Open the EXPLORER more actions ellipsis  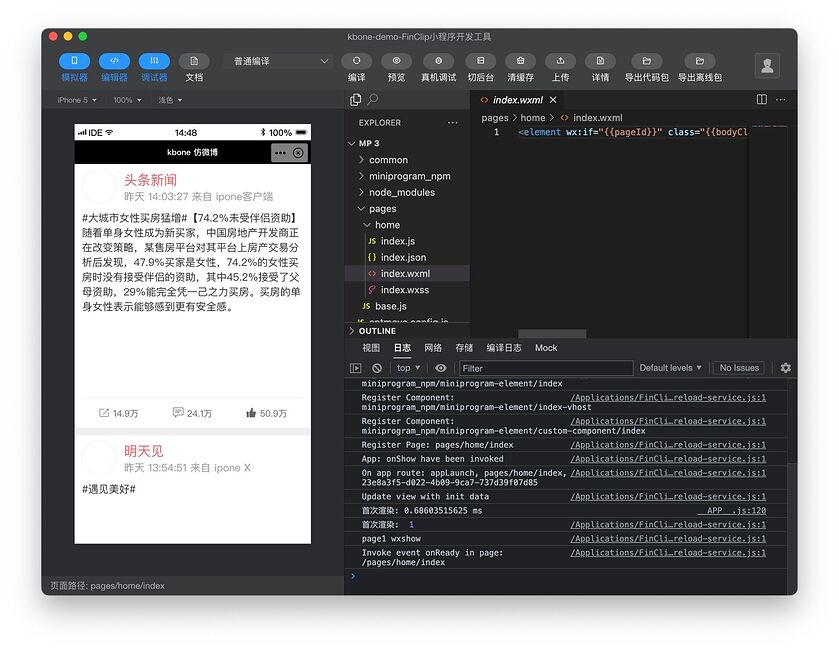tap(453, 123)
